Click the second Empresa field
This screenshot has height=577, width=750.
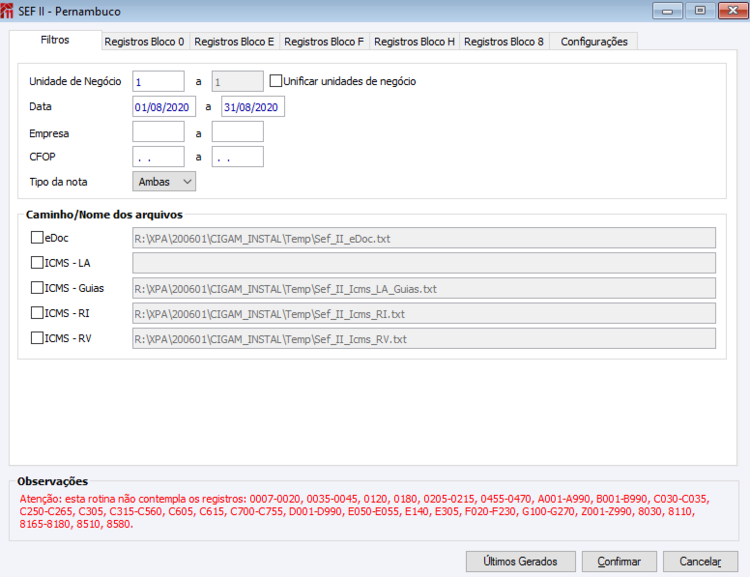click(238, 132)
